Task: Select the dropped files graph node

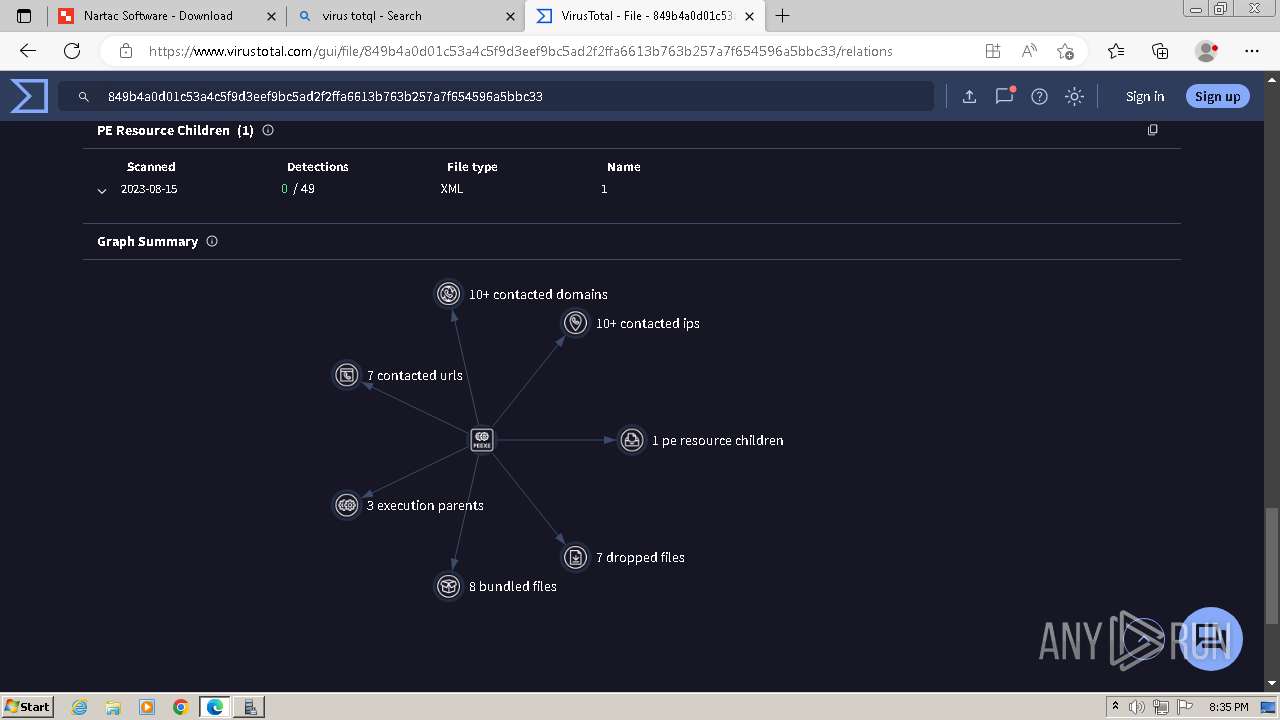Action: [575, 557]
